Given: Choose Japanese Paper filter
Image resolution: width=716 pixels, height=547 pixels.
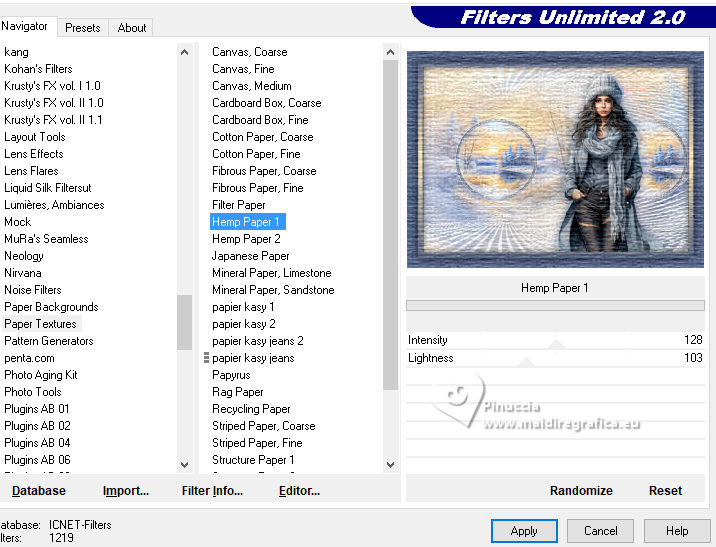Looking at the screenshot, I should point(250,256).
